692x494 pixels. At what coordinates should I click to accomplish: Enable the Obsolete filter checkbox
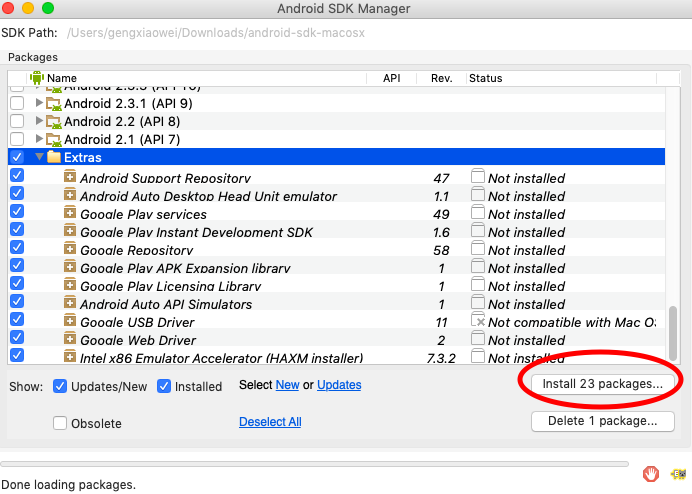point(60,423)
